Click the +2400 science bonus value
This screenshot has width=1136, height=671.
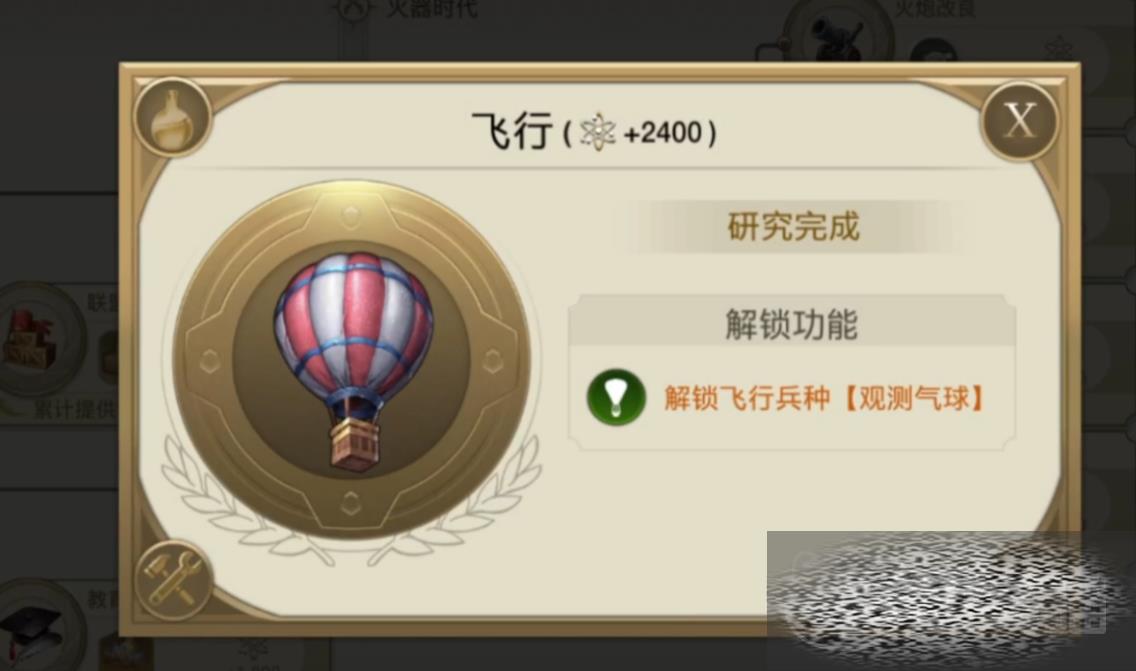pyautogui.click(x=662, y=133)
